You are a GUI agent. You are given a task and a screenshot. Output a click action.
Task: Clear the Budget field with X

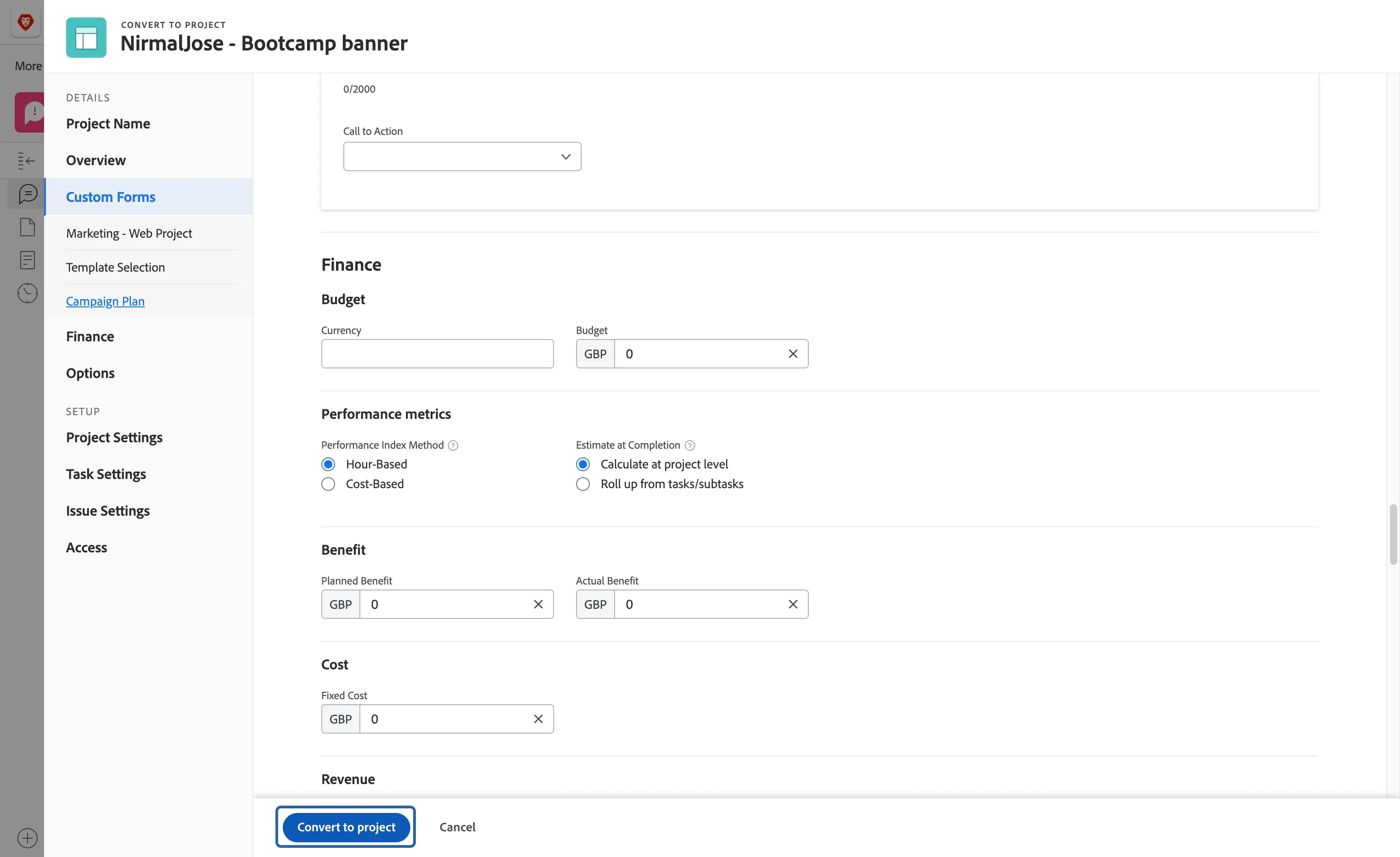[793, 354]
